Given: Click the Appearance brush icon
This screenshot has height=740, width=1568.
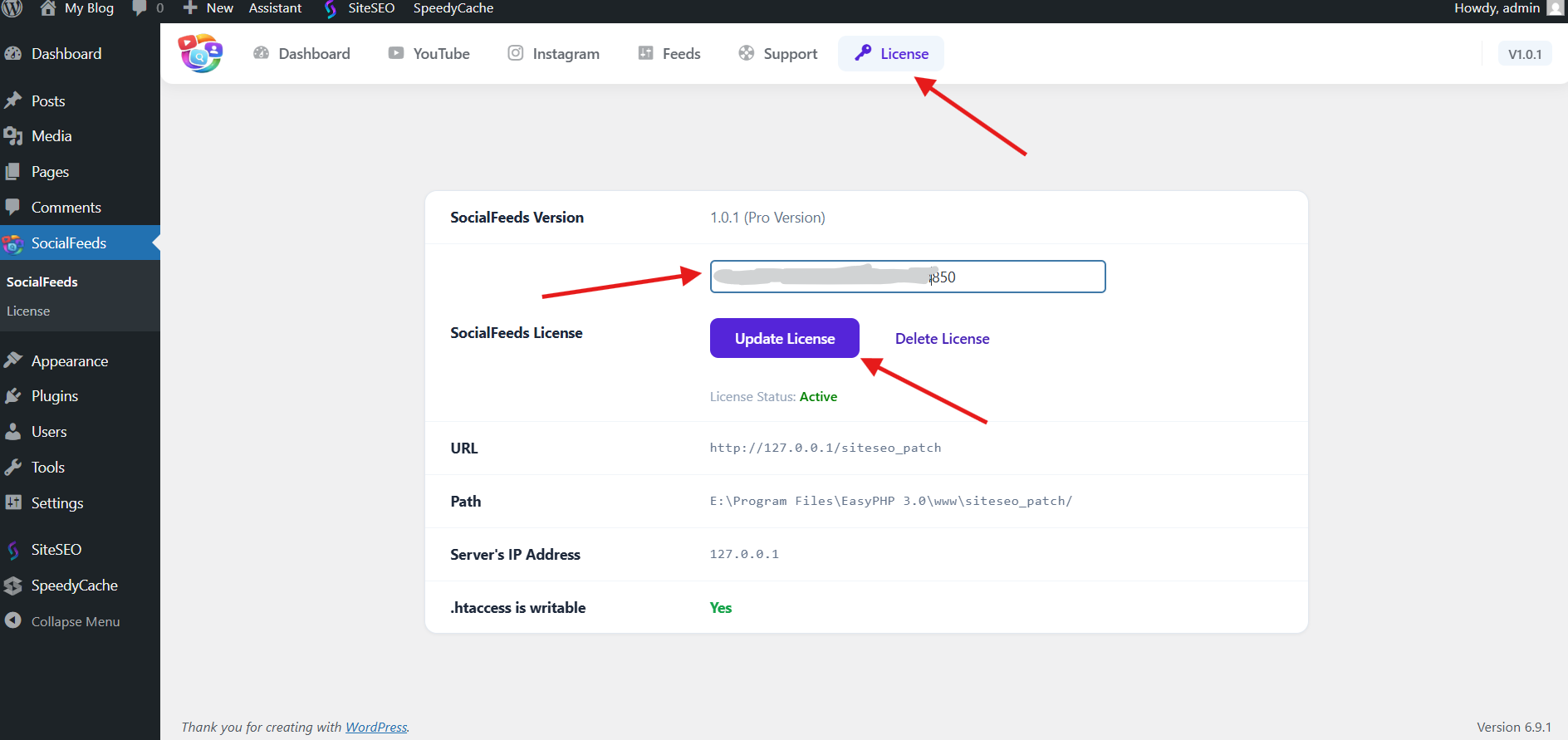Looking at the screenshot, I should (13, 360).
